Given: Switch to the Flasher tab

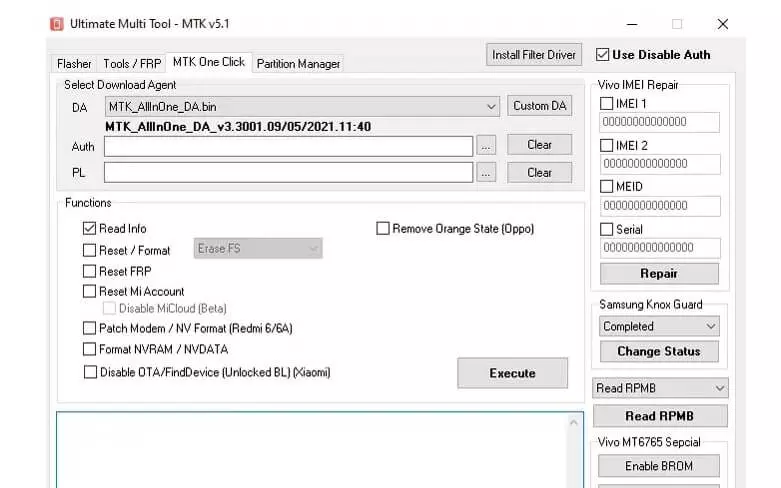Looking at the screenshot, I should click(x=74, y=64).
